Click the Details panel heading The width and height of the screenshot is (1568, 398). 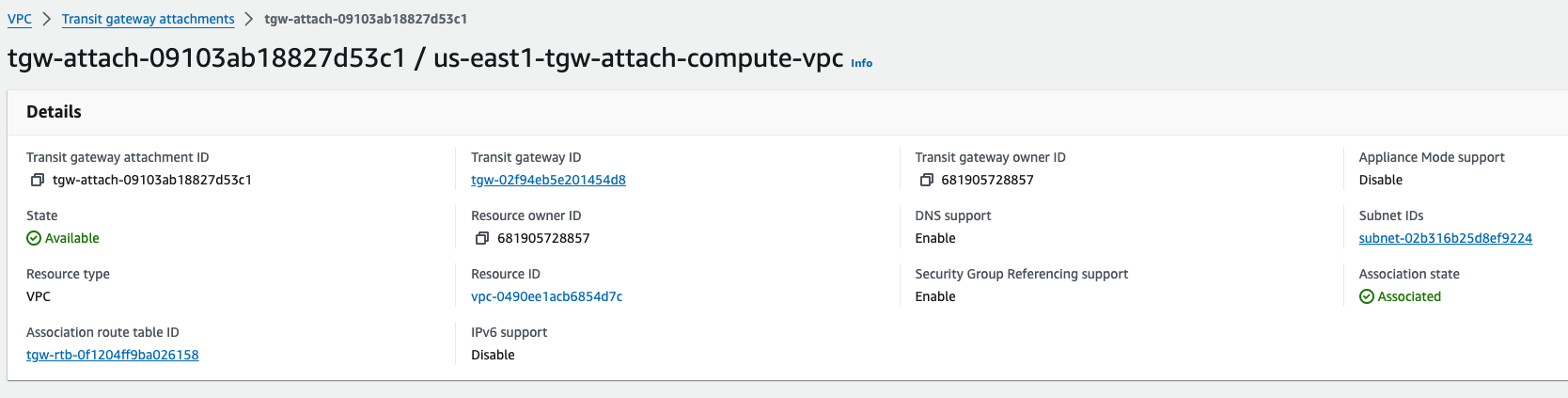pyautogui.click(x=54, y=112)
